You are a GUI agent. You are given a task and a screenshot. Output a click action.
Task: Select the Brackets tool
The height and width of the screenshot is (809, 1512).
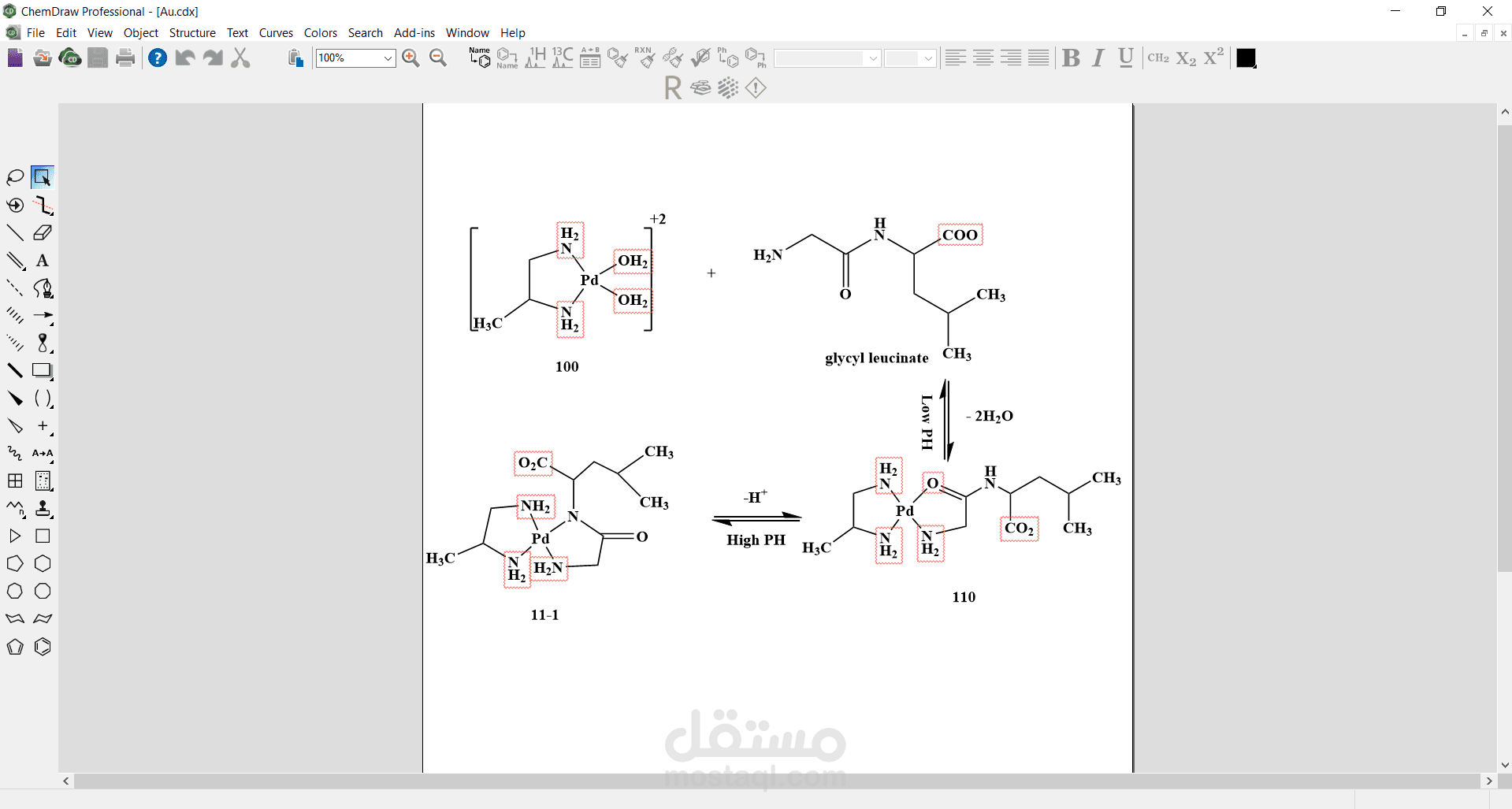43,399
